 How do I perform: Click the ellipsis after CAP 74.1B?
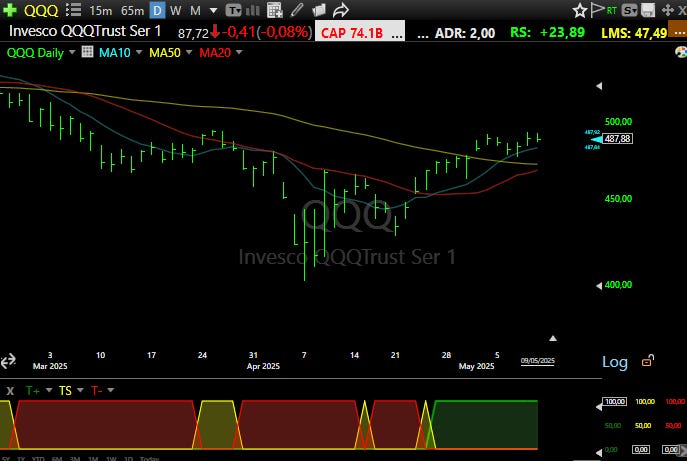coord(397,35)
